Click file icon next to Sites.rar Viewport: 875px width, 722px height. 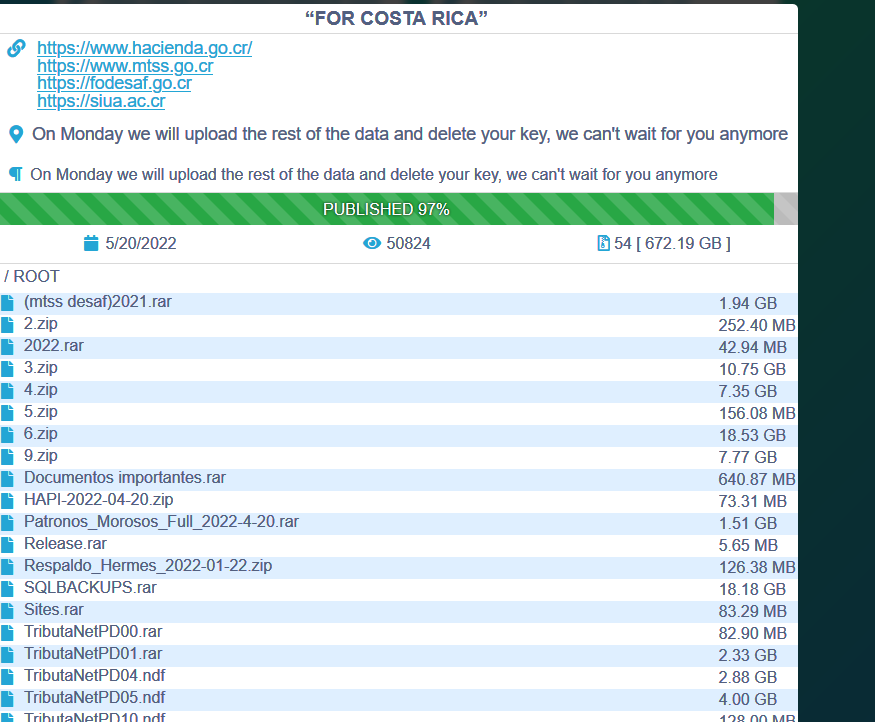point(7,611)
